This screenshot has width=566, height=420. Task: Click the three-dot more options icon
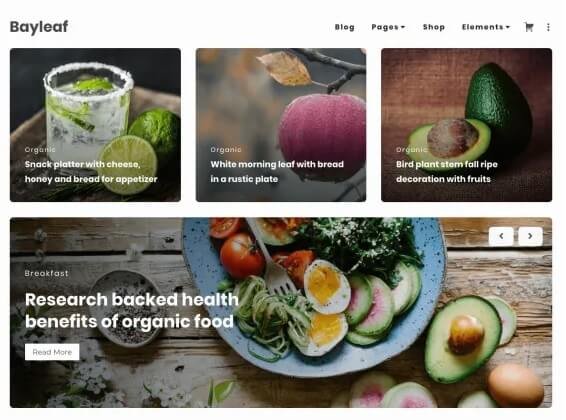pos(548,27)
